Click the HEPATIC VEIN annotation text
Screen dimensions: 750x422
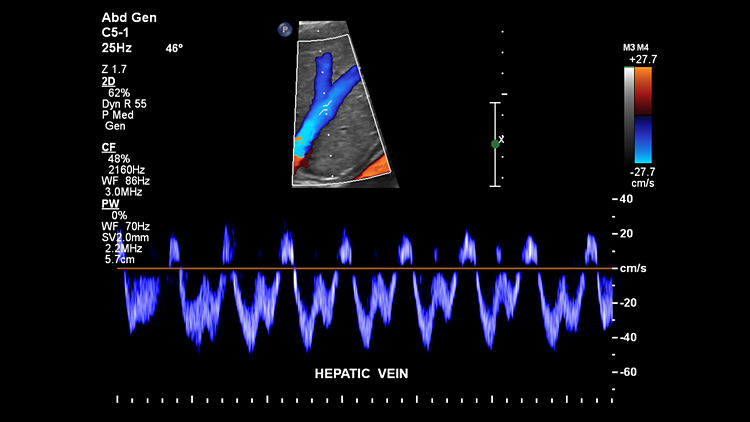(x=361, y=373)
